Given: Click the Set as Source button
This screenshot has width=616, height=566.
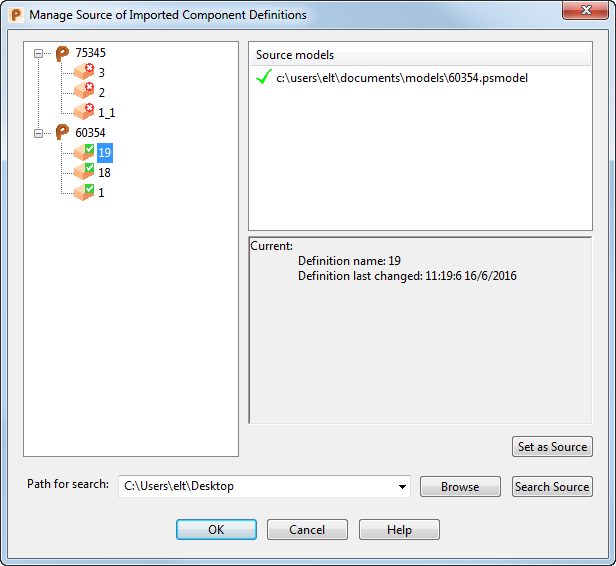Looking at the screenshot, I should pyautogui.click(x=552, y=447).
